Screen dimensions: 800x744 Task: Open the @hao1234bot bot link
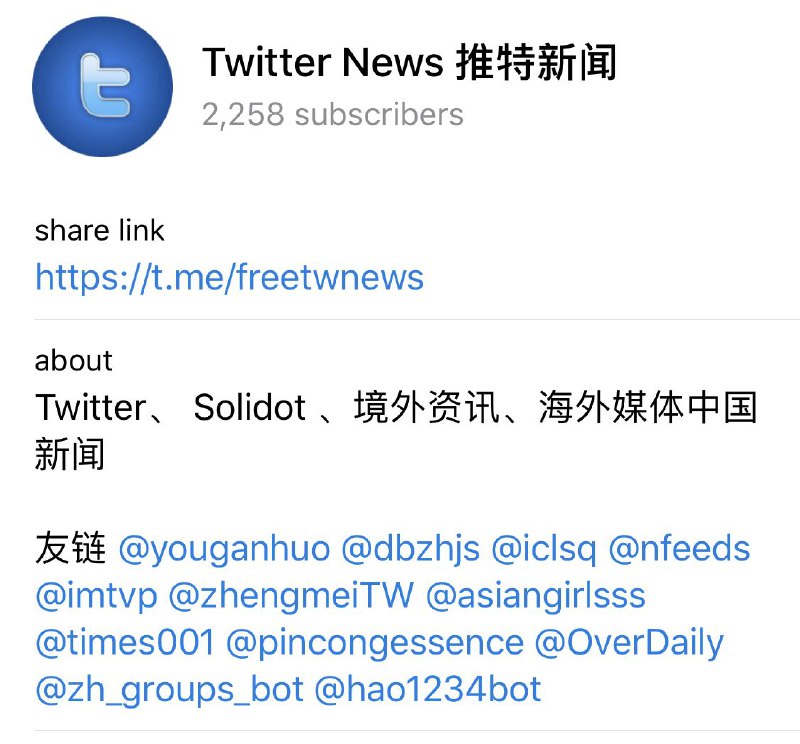pos(428,690)
